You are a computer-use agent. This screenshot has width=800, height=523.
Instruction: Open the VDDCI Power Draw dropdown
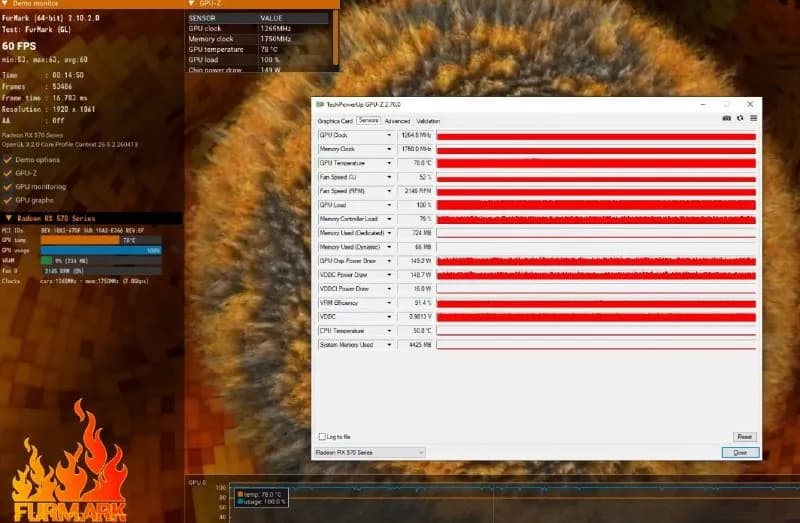coord(389,289)
